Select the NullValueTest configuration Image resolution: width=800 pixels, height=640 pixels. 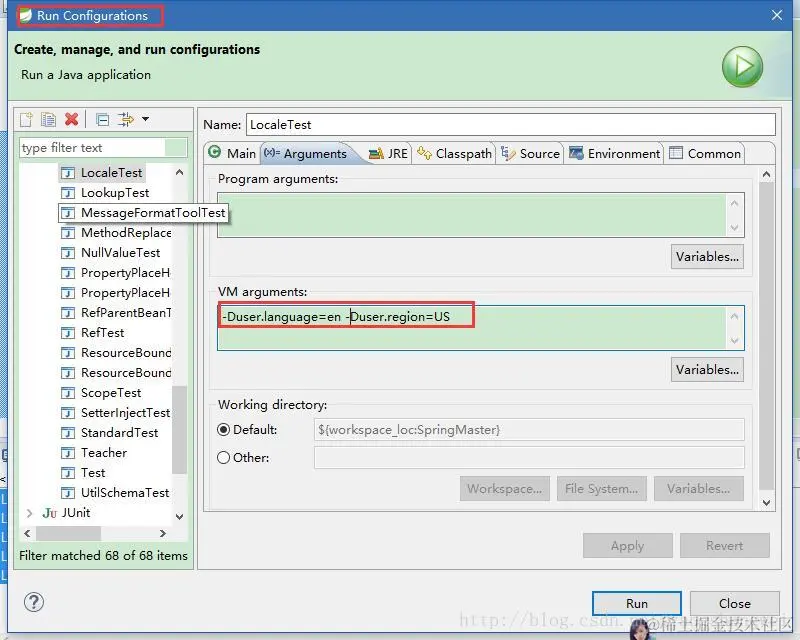120,253
